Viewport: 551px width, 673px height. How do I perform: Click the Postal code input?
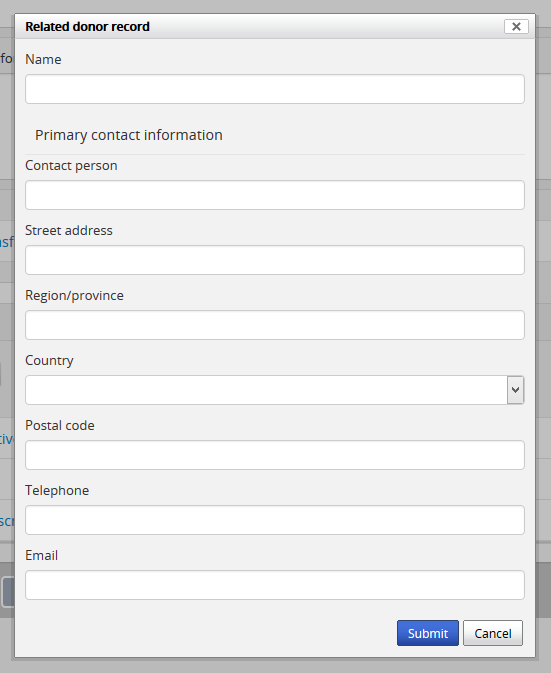click(275, 455)
